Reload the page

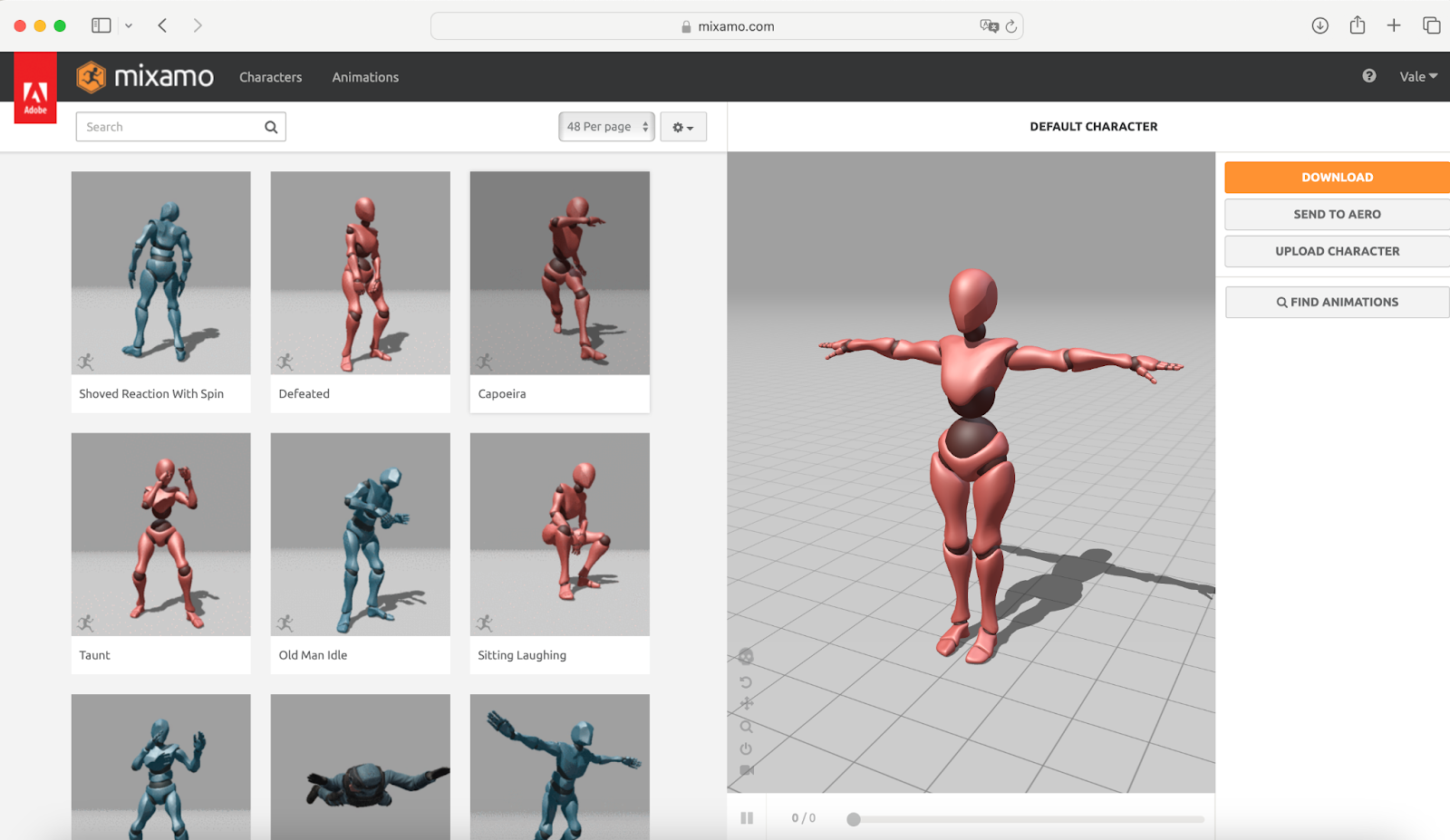[1011, 26]
